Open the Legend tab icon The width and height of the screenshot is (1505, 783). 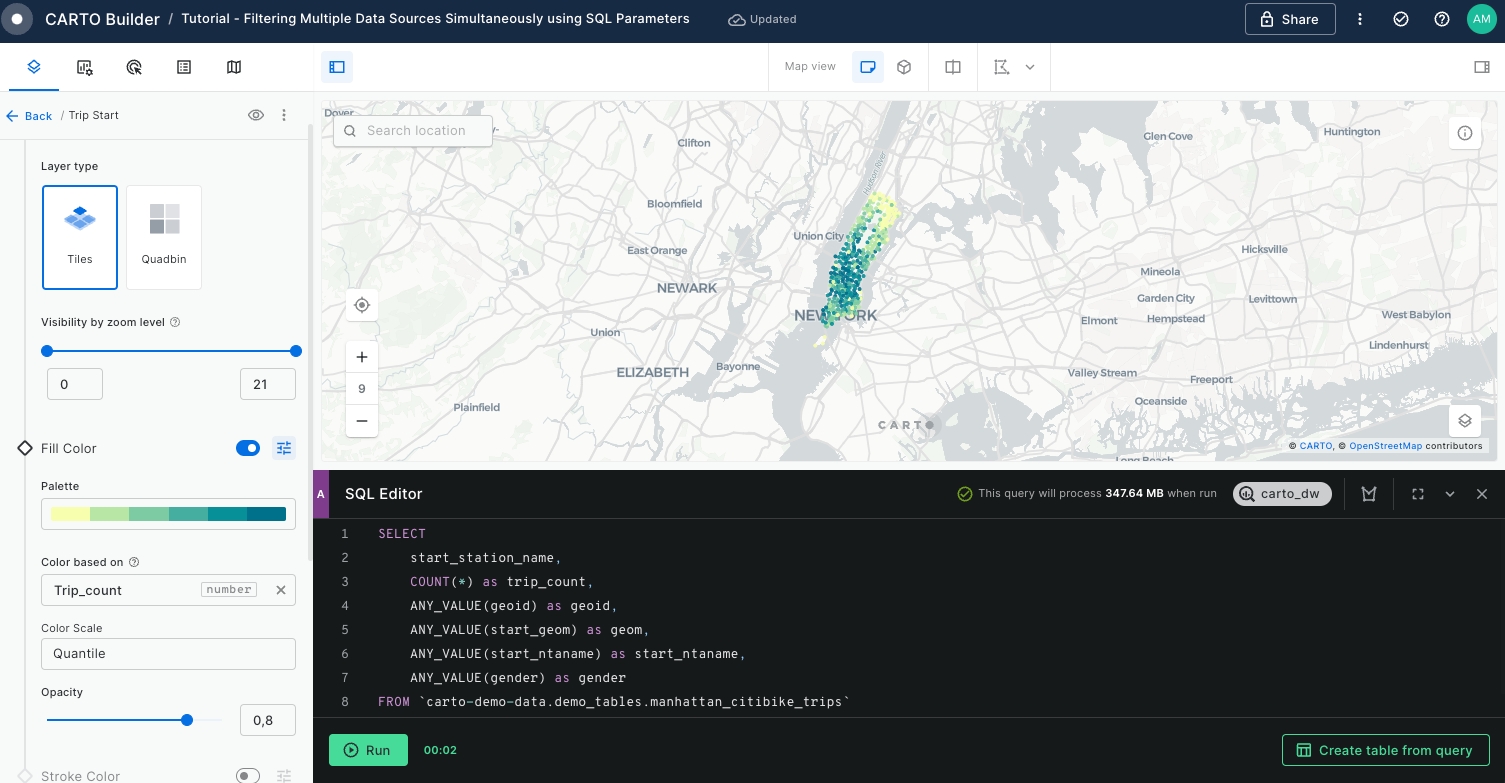(x=184, y=67)
